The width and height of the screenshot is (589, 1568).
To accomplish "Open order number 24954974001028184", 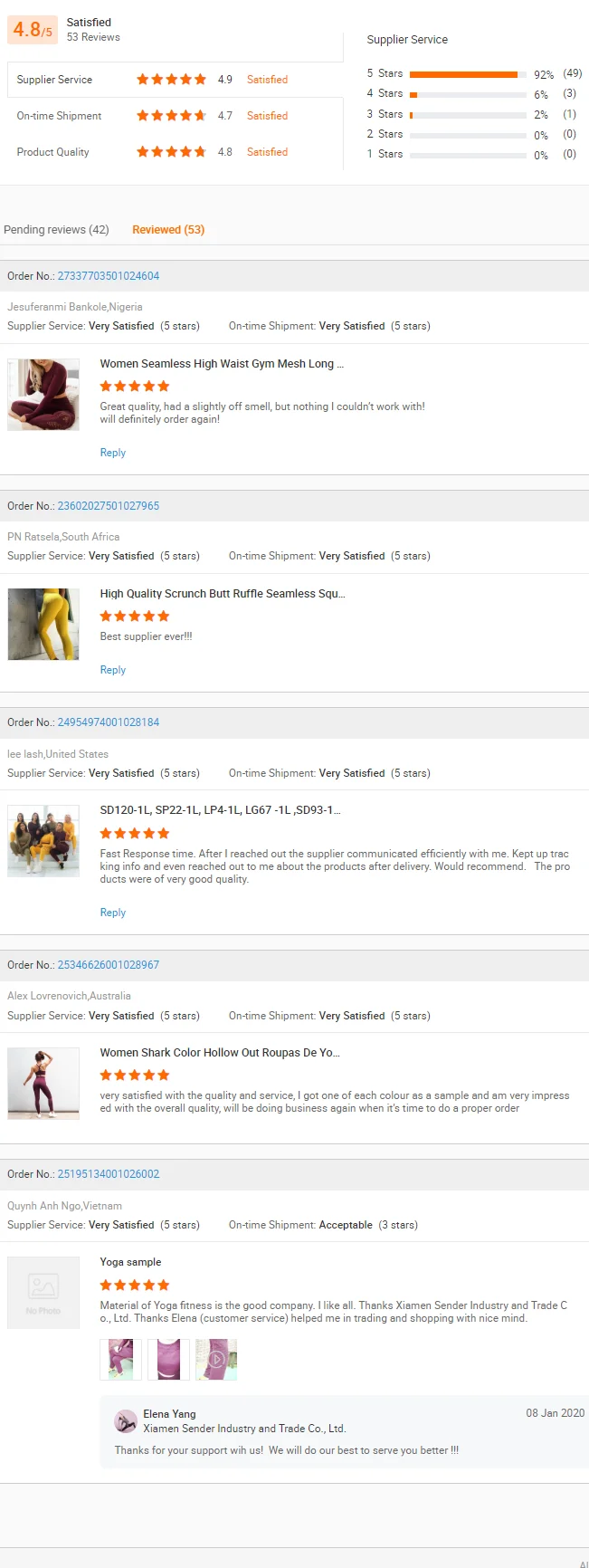I will (109, 722).
